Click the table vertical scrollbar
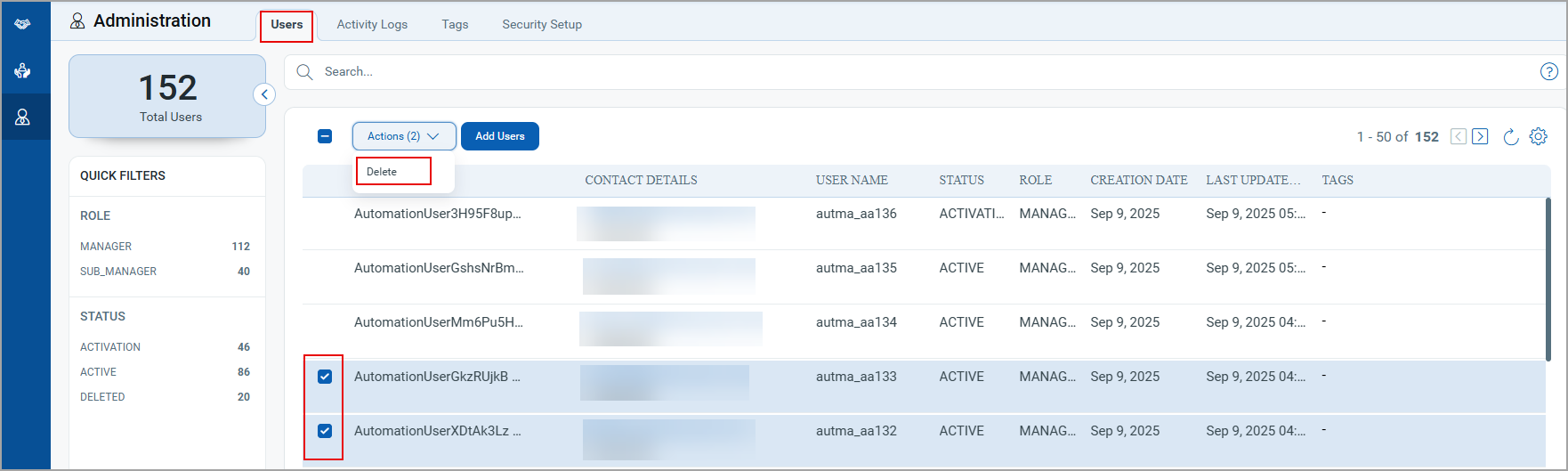Screen dimensions: 1568x471 (x=1548, y=279)
